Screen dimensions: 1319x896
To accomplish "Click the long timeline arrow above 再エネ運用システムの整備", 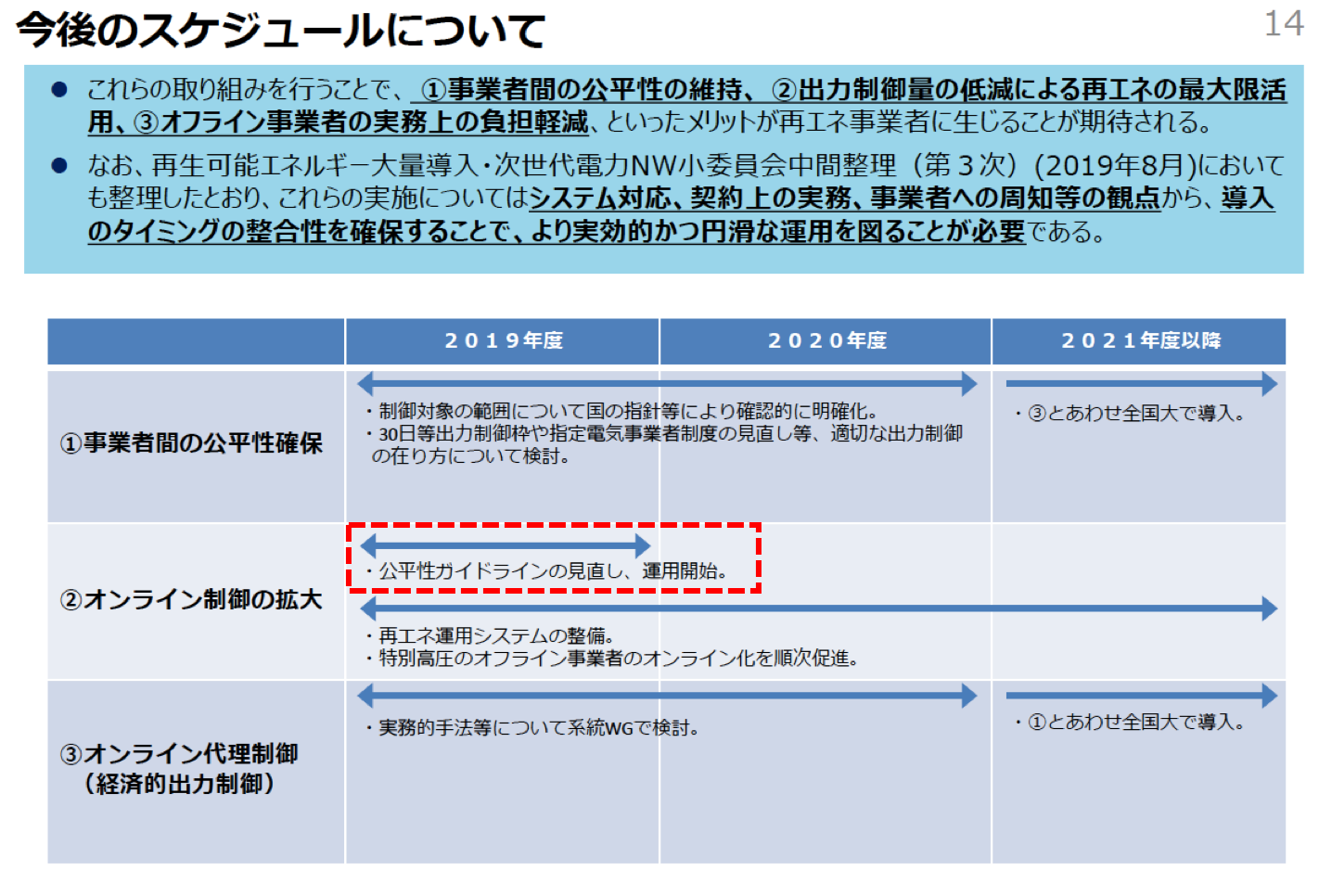I will pos(818,608).
